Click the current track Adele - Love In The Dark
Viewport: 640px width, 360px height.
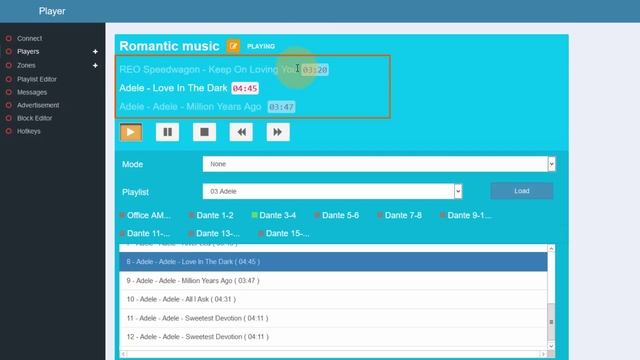point(173,88)
